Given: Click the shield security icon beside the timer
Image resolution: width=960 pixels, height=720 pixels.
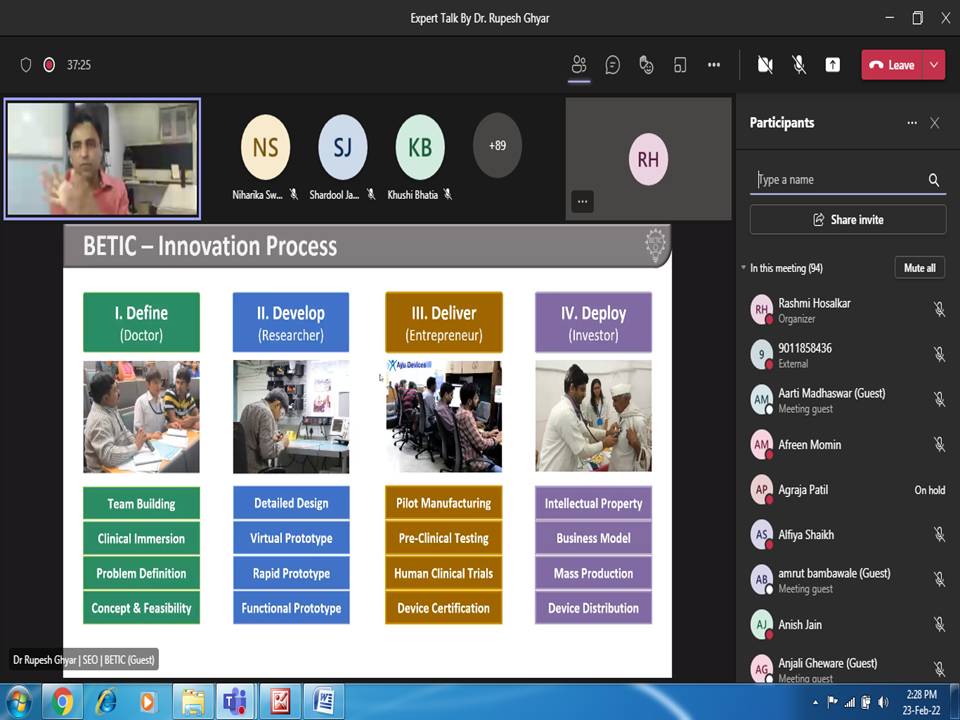Looking at the screenshot, I should 26,65.
